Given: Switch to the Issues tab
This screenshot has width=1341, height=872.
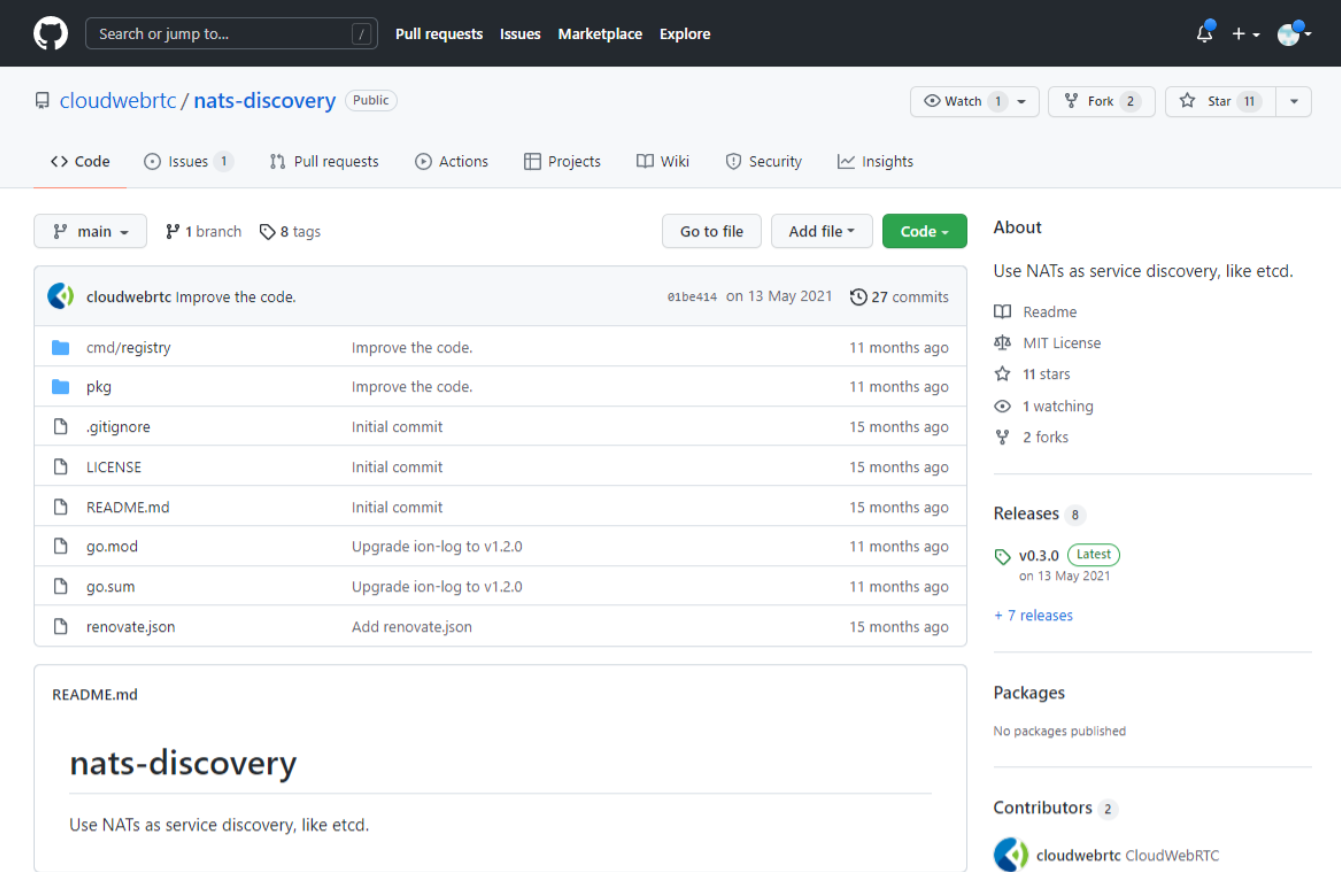Looking at the screenshot, I should tap(187, 161).
